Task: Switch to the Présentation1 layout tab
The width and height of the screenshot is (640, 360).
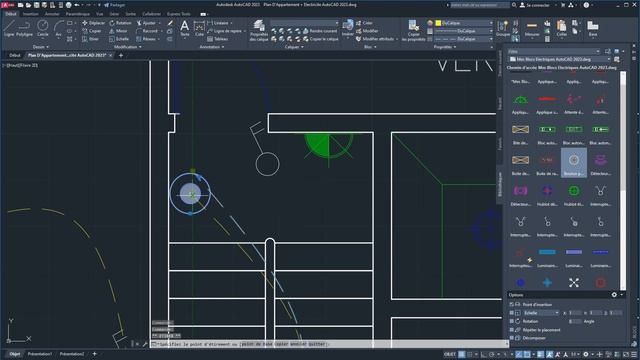Action: pyautogui.click(x=40, y=354)
